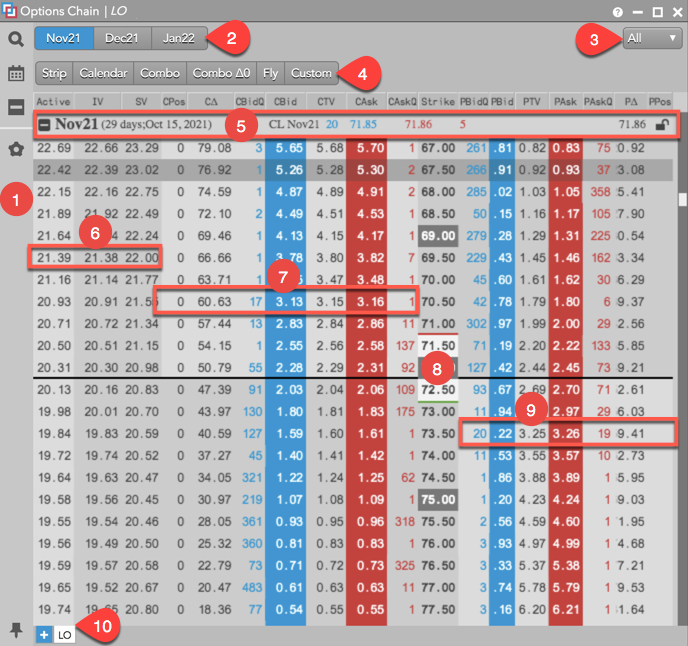Open the All filter dropdown
This screenshot has width=688, height=646.
pos(651,39)
